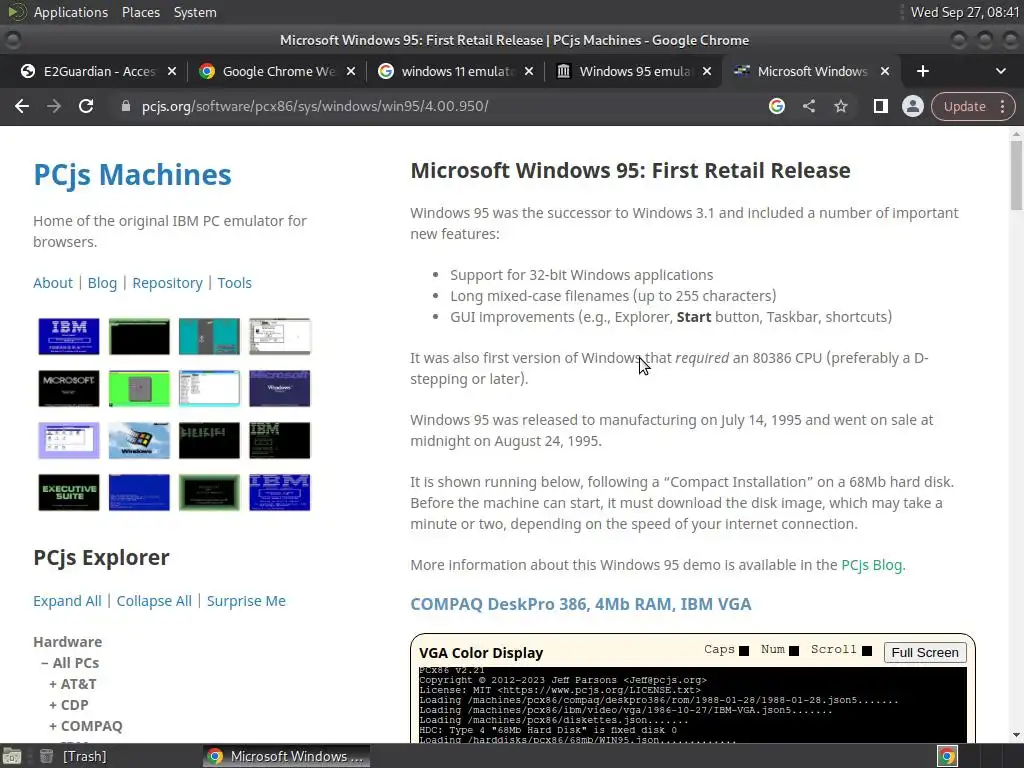Open the Chrome profile avatar
This screenshot has width=1024, height=768.
(912, 106)
